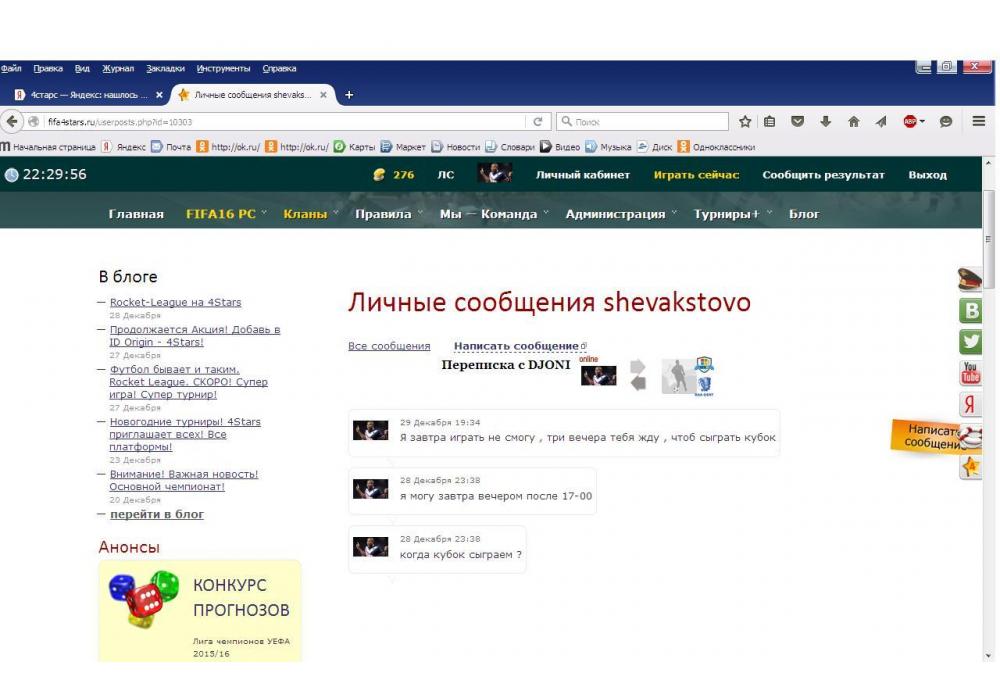Switch to the 4старс Яндекс tab
1000x700 pixels.
85,95
